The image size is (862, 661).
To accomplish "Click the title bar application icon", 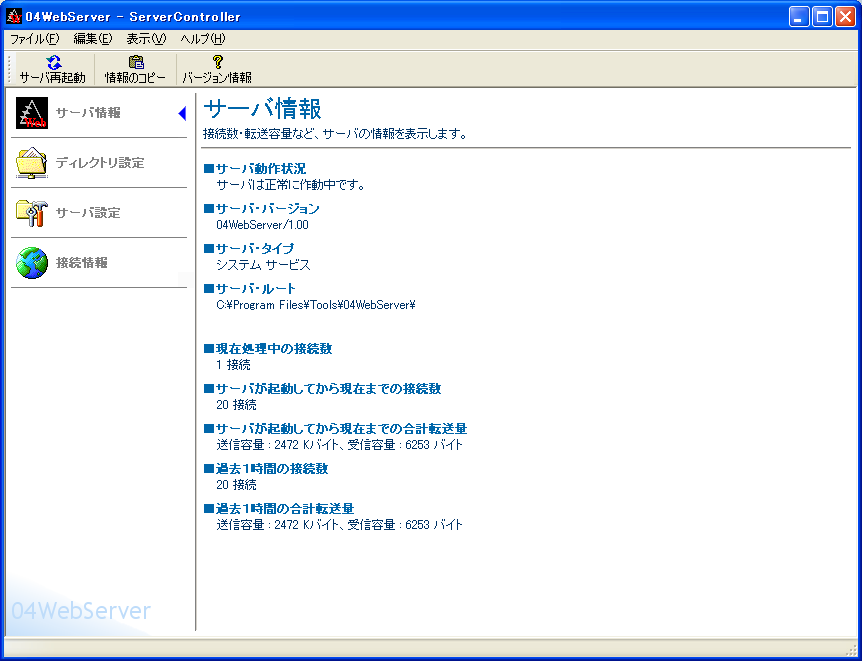I will (x=14, y=16).
